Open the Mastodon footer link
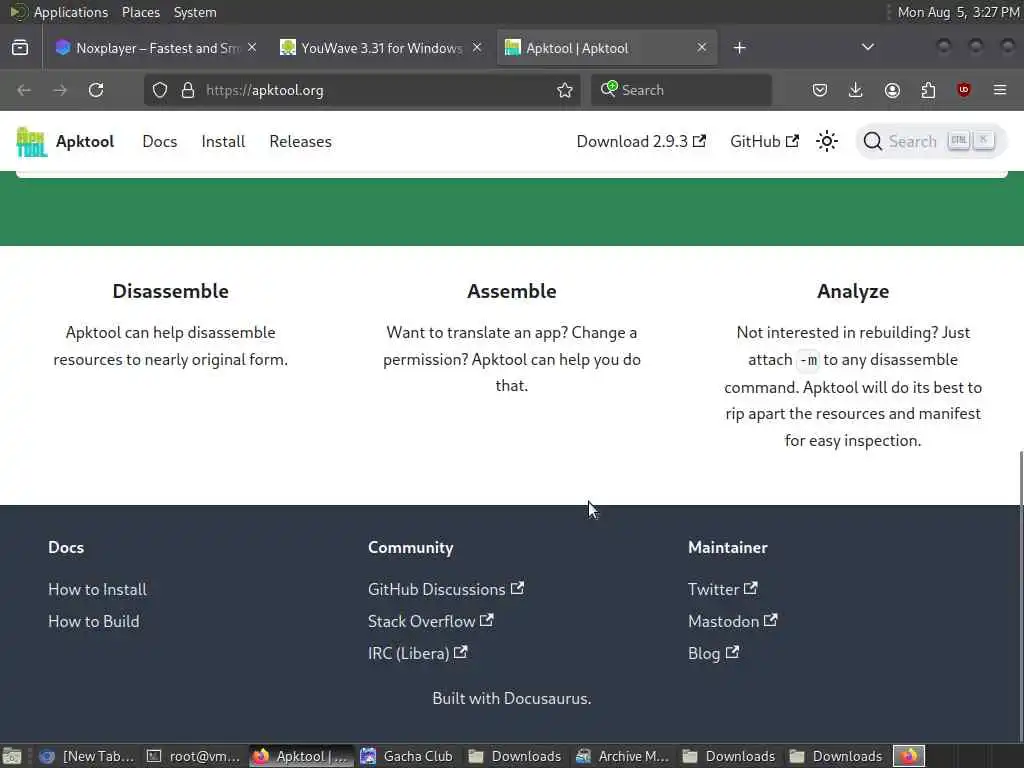 coord(732,621)
